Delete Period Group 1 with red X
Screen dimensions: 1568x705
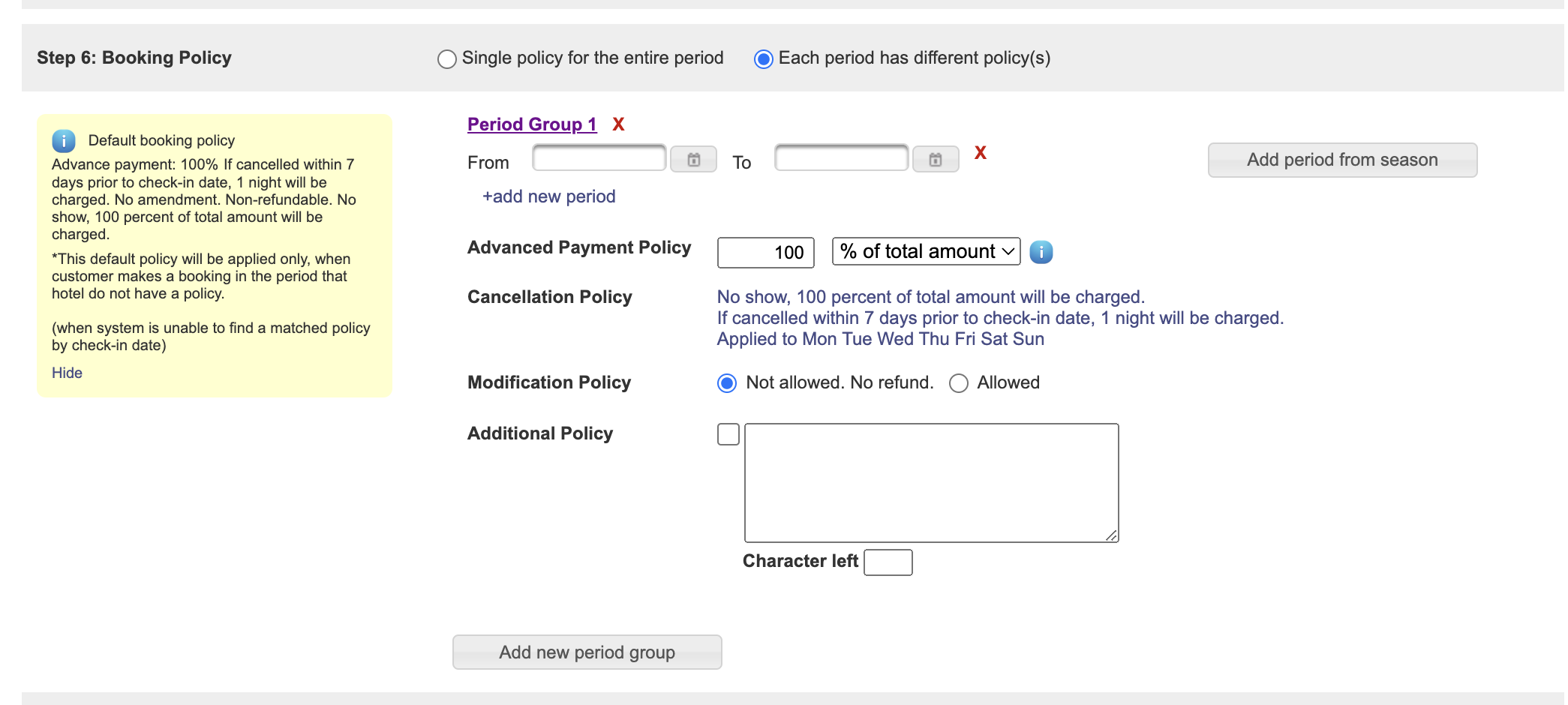[x=618, y=124]
